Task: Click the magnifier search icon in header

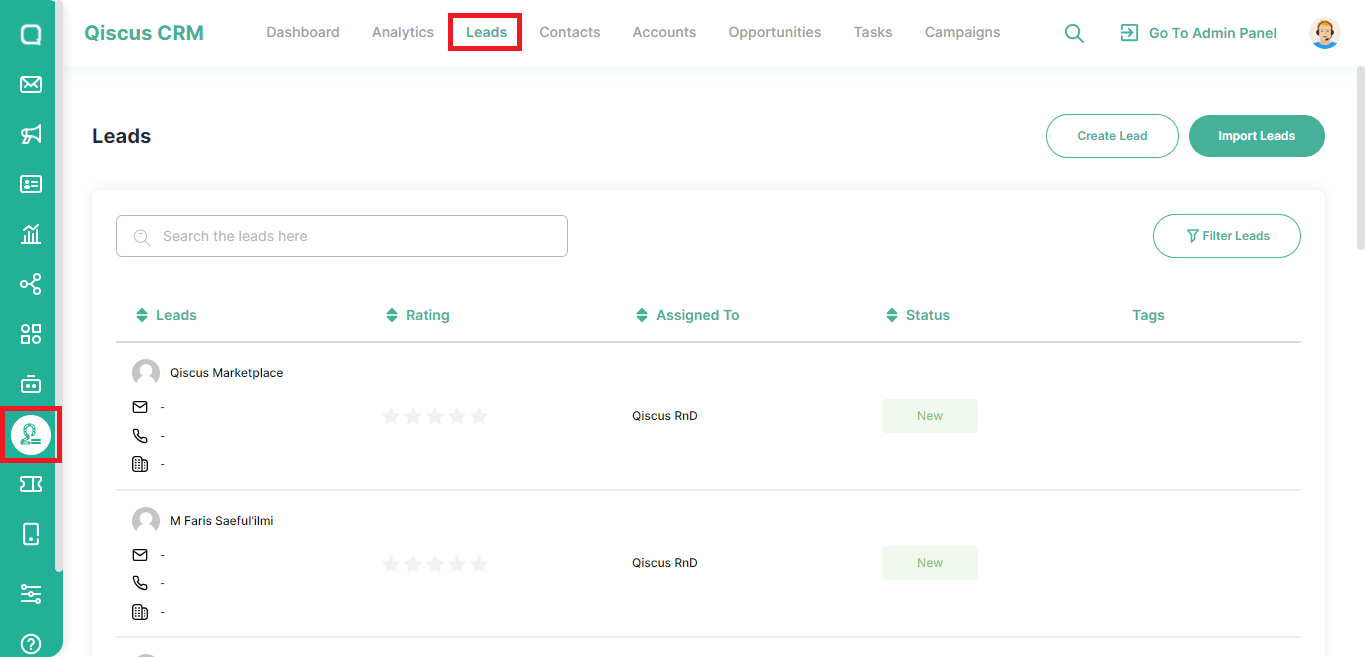Action: tap(1074, 33)
